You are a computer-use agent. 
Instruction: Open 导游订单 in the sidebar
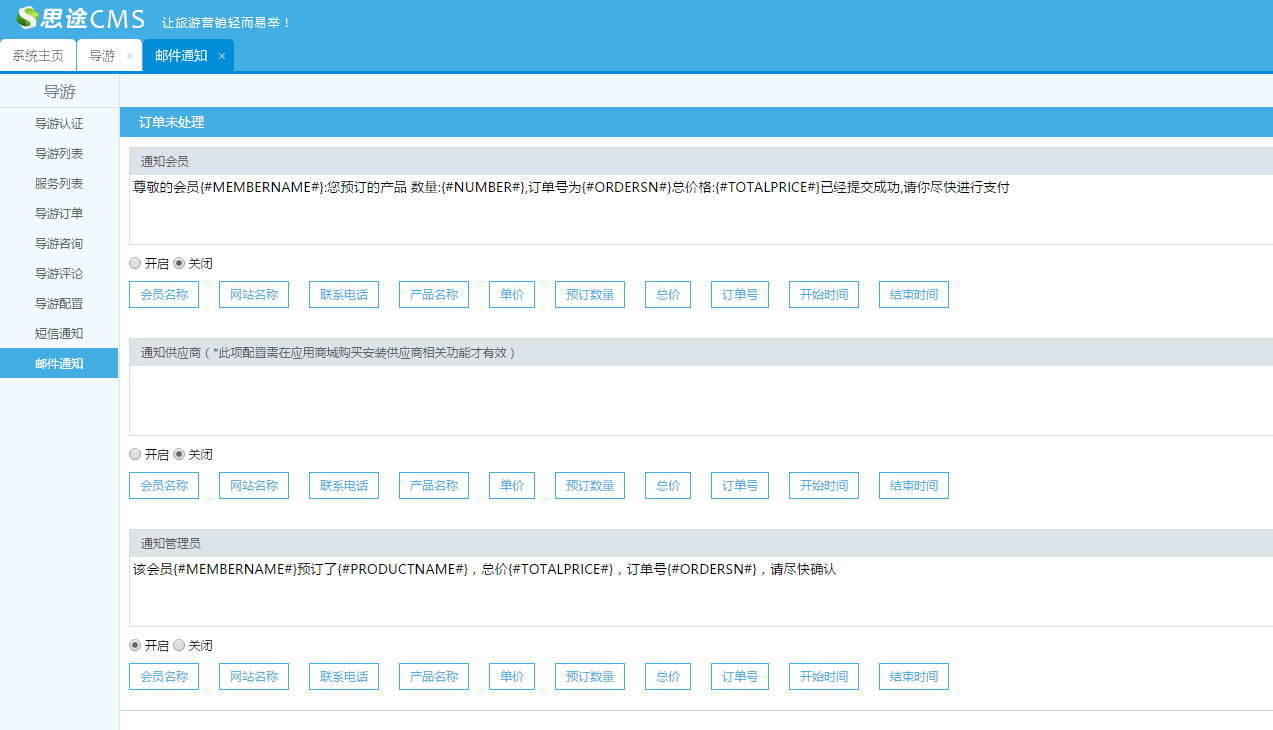[x=59, y=214]
